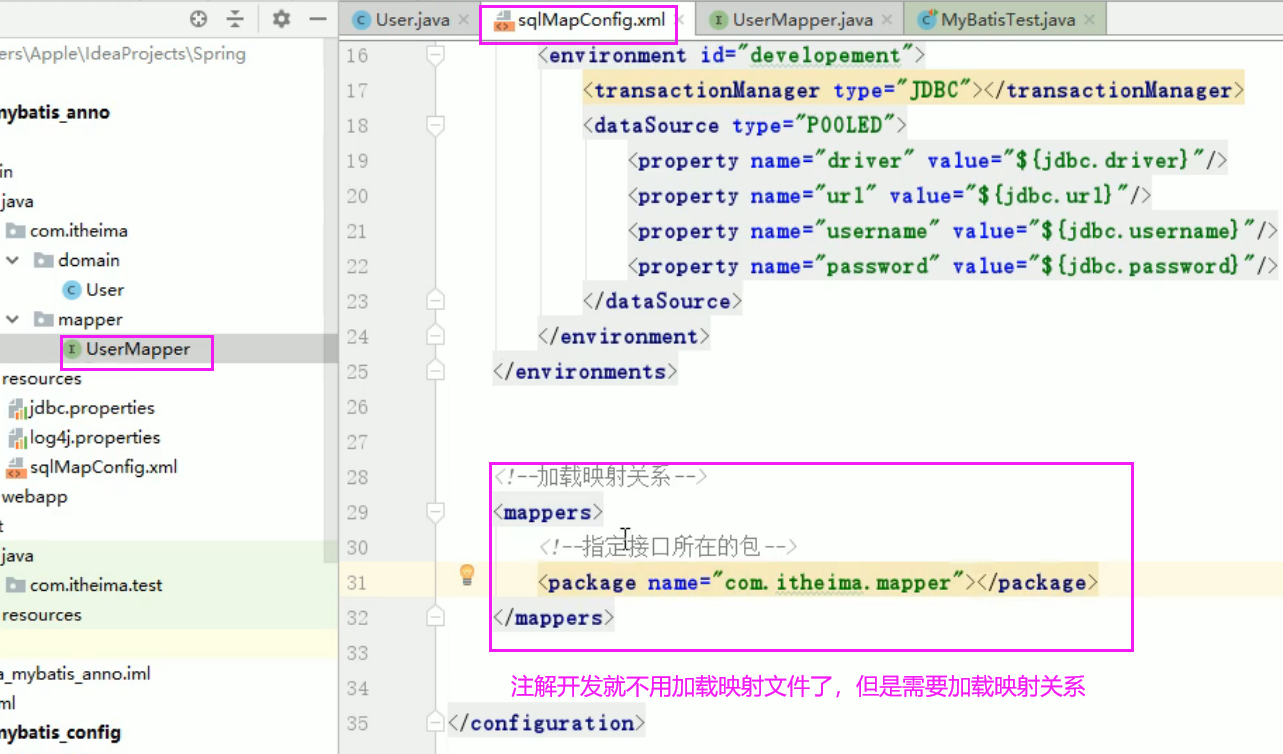Viewport: 1283px width, 754px height.
Task: Fold the mappers tag at line 29
Action: [435, 513]
